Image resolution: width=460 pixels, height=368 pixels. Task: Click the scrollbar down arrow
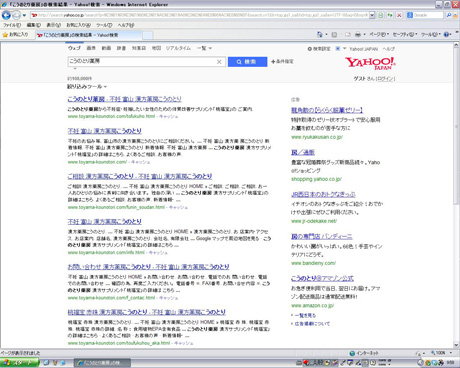pos(456,345)
